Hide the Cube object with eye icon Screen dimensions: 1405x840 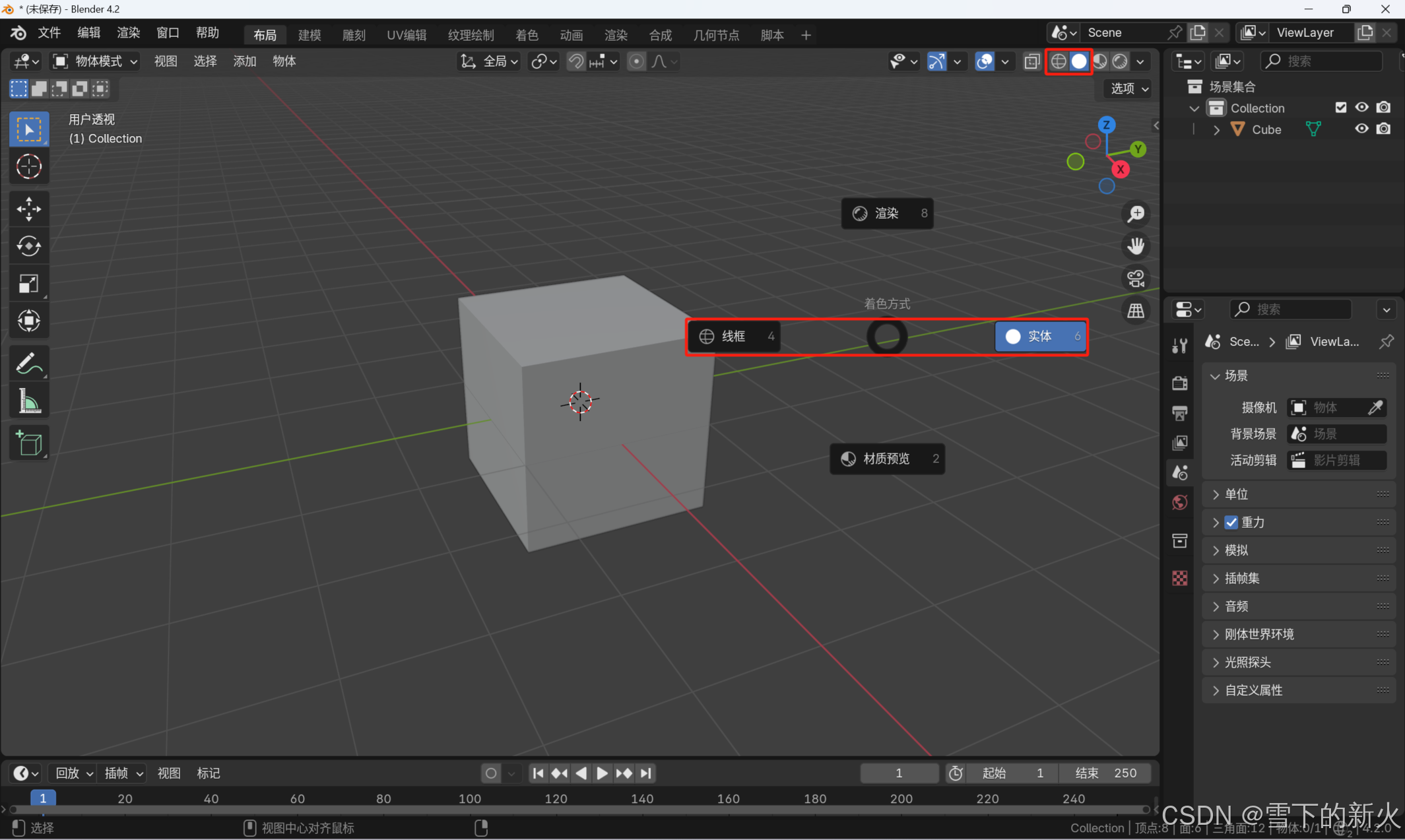1361,129
